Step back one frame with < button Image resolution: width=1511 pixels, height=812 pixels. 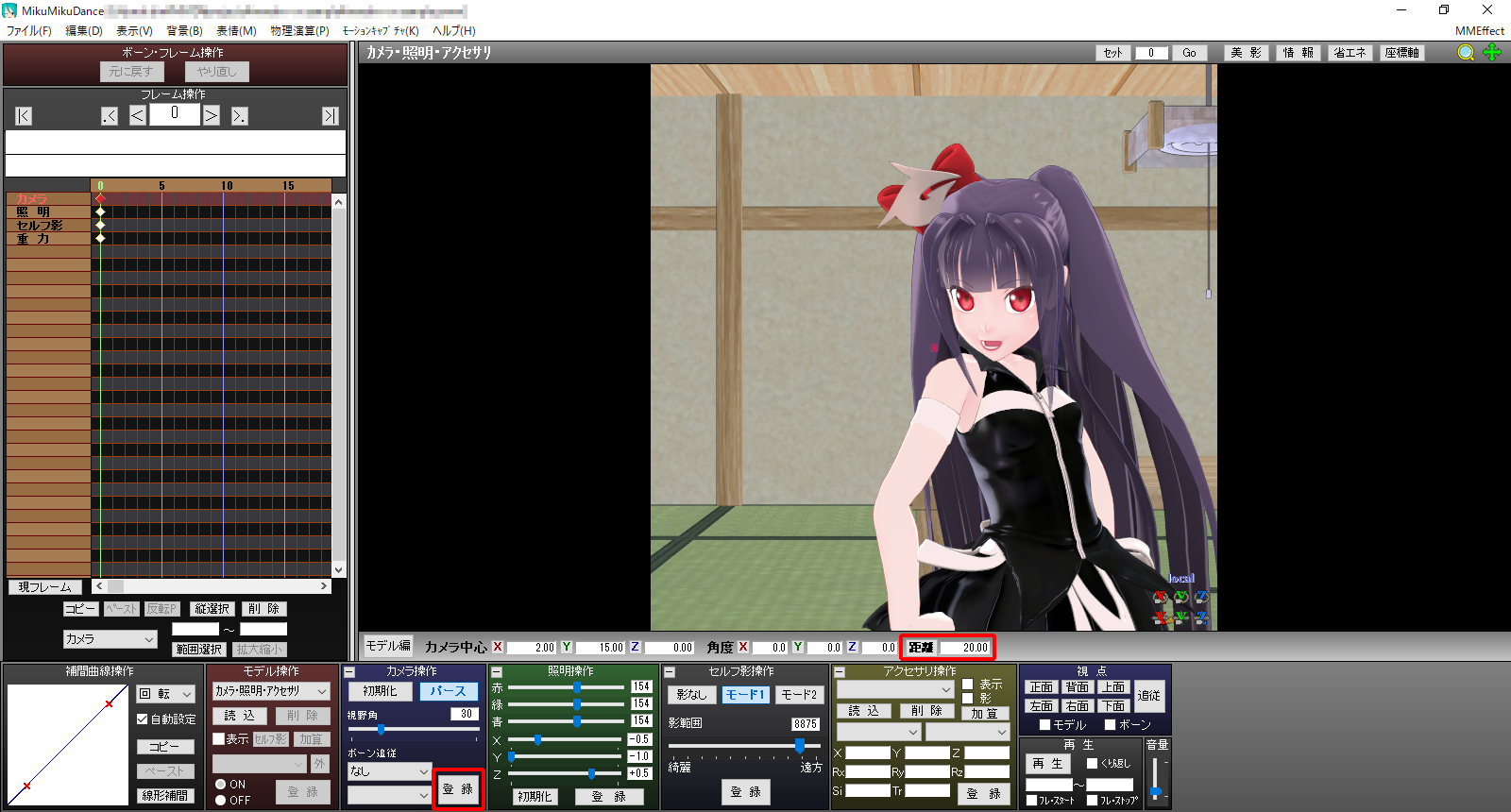coord(137,116)
